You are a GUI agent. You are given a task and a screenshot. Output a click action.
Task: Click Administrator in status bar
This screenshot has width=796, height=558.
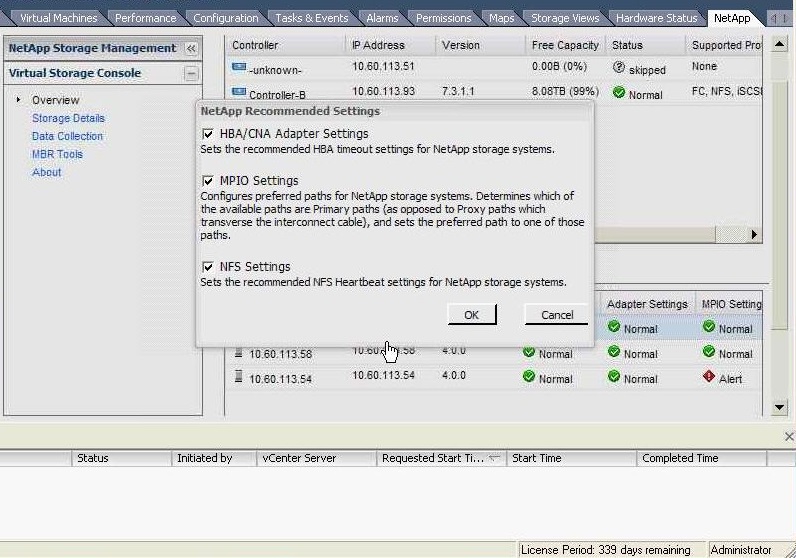(741, 550)
